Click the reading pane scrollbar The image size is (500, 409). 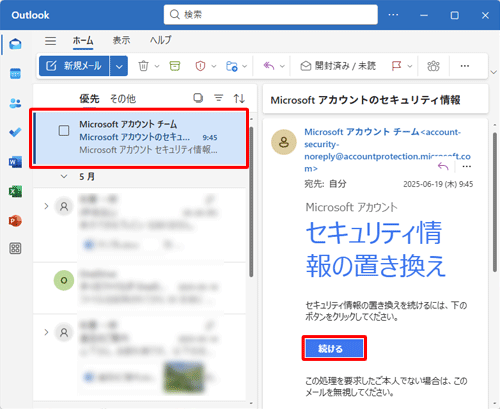pyautogui.click(x=495, y=202)
